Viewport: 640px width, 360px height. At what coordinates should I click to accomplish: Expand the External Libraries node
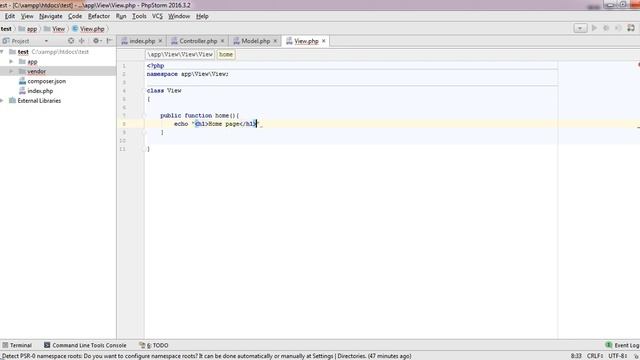[x=2, y=100]
